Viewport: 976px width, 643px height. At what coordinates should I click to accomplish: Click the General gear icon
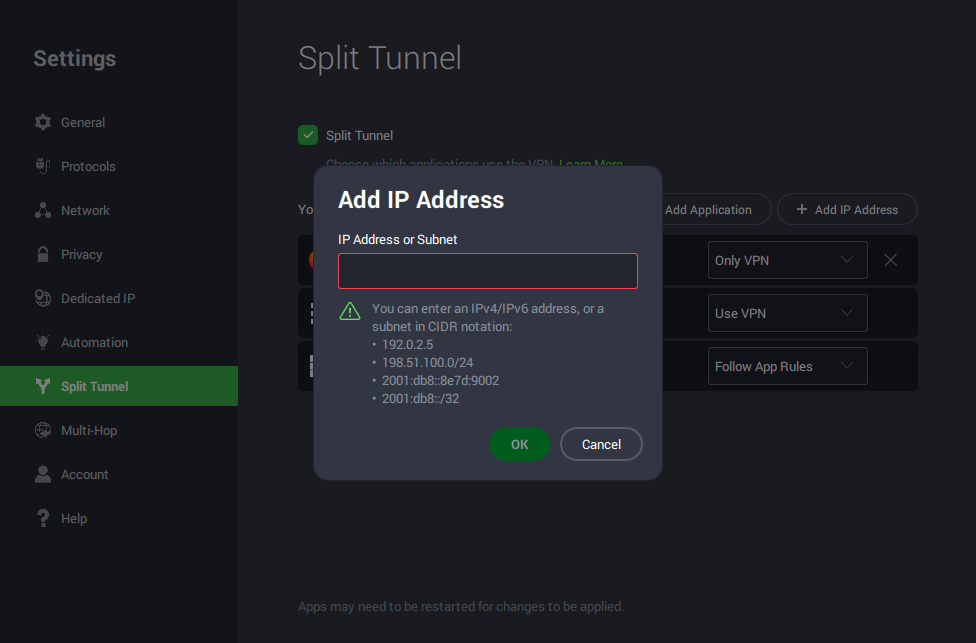[43, 122]
